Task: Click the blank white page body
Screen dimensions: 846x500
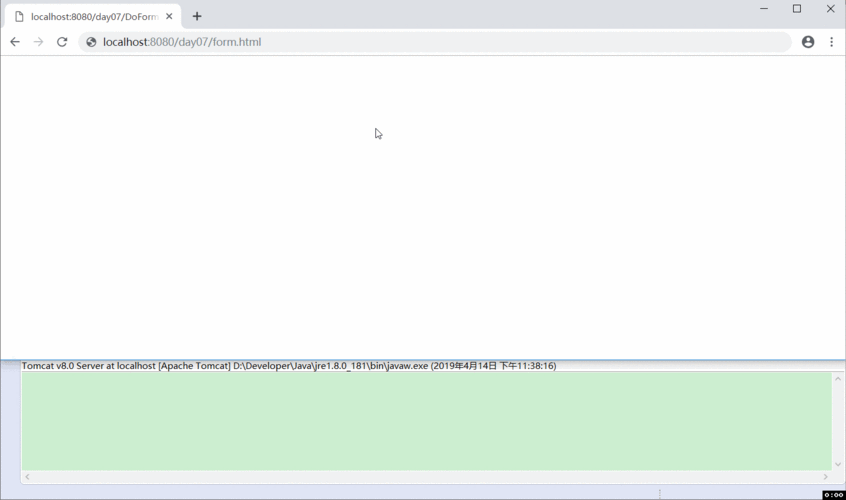Action: coord(422,220)
